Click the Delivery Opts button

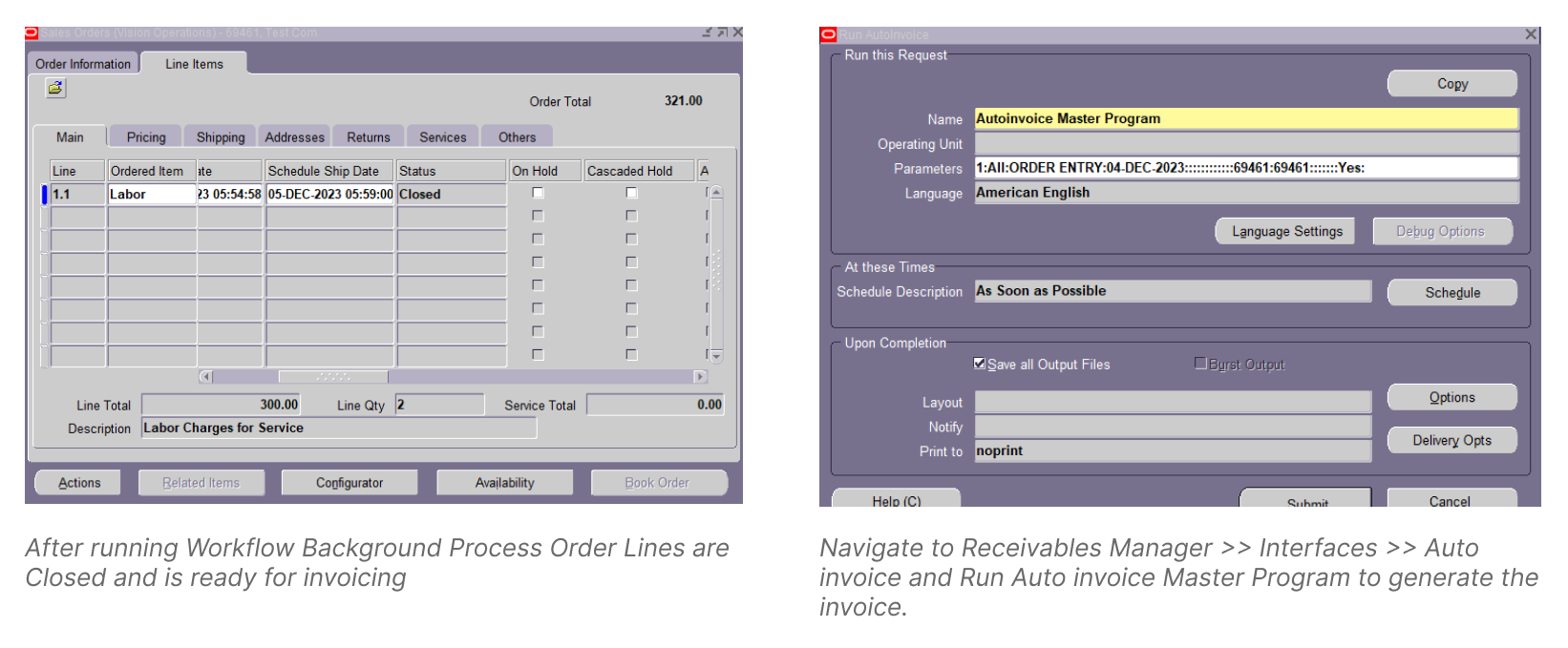1452,440
